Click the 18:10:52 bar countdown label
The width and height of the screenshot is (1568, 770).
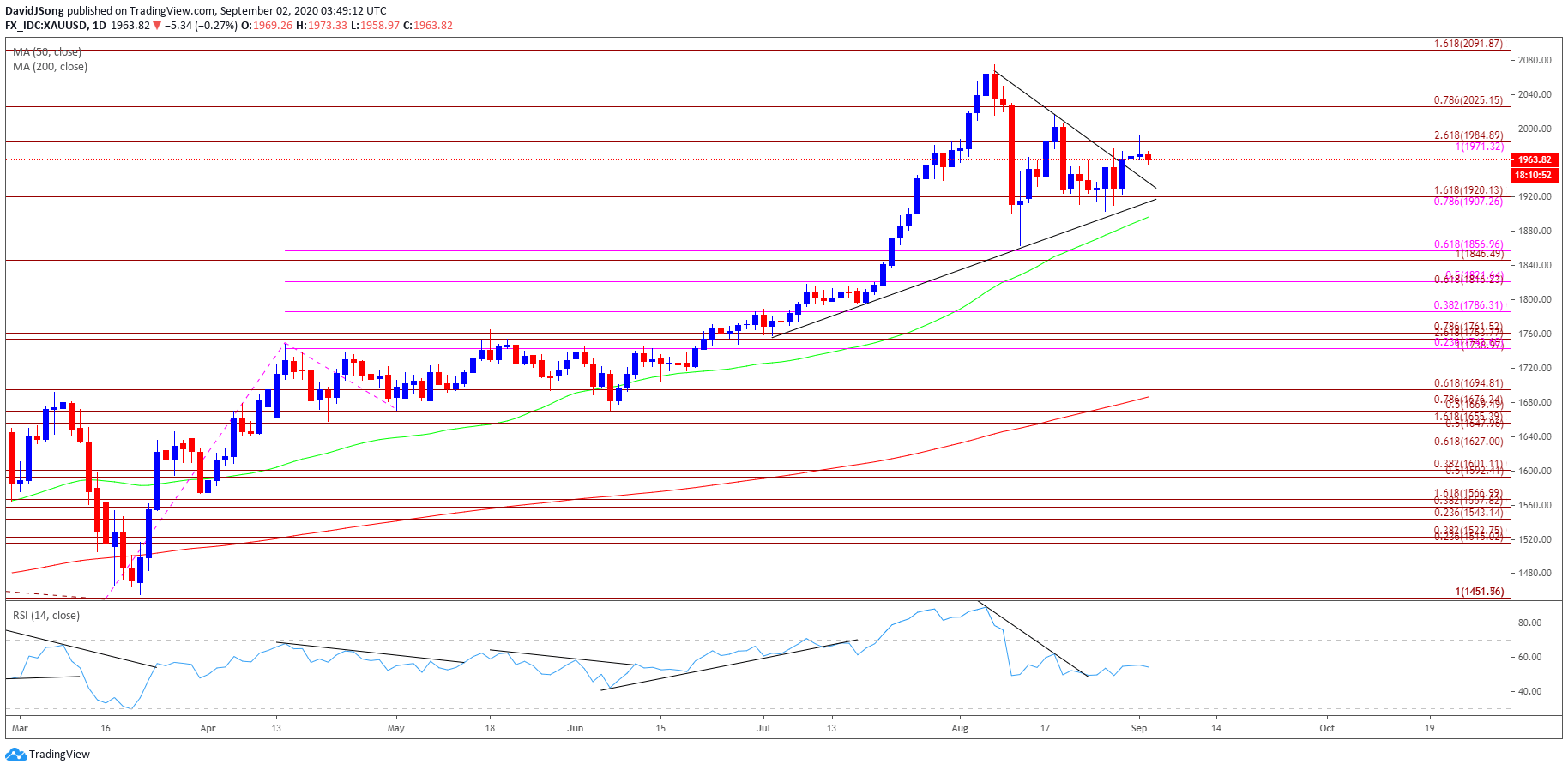(x=1535, y=175)
